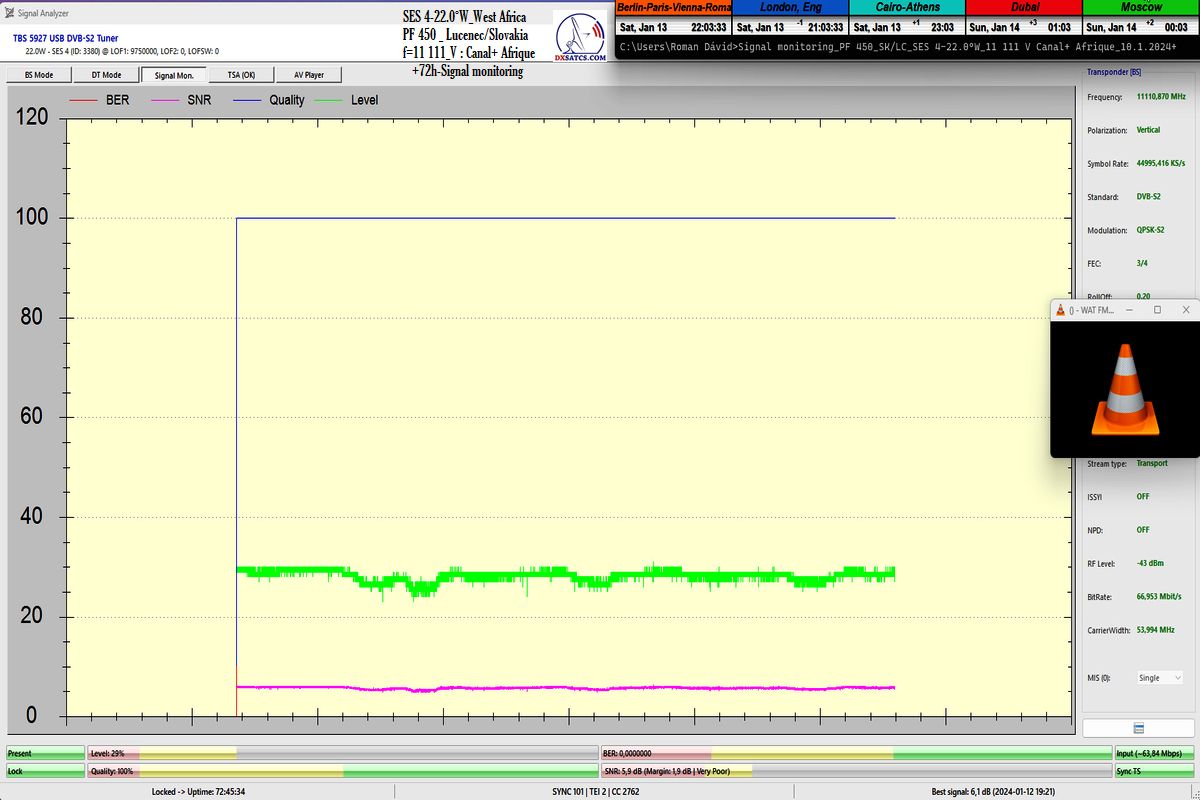The image size is (1200, 800).
Task: Maximize the VLC player window
Action: pos(1157,310)
